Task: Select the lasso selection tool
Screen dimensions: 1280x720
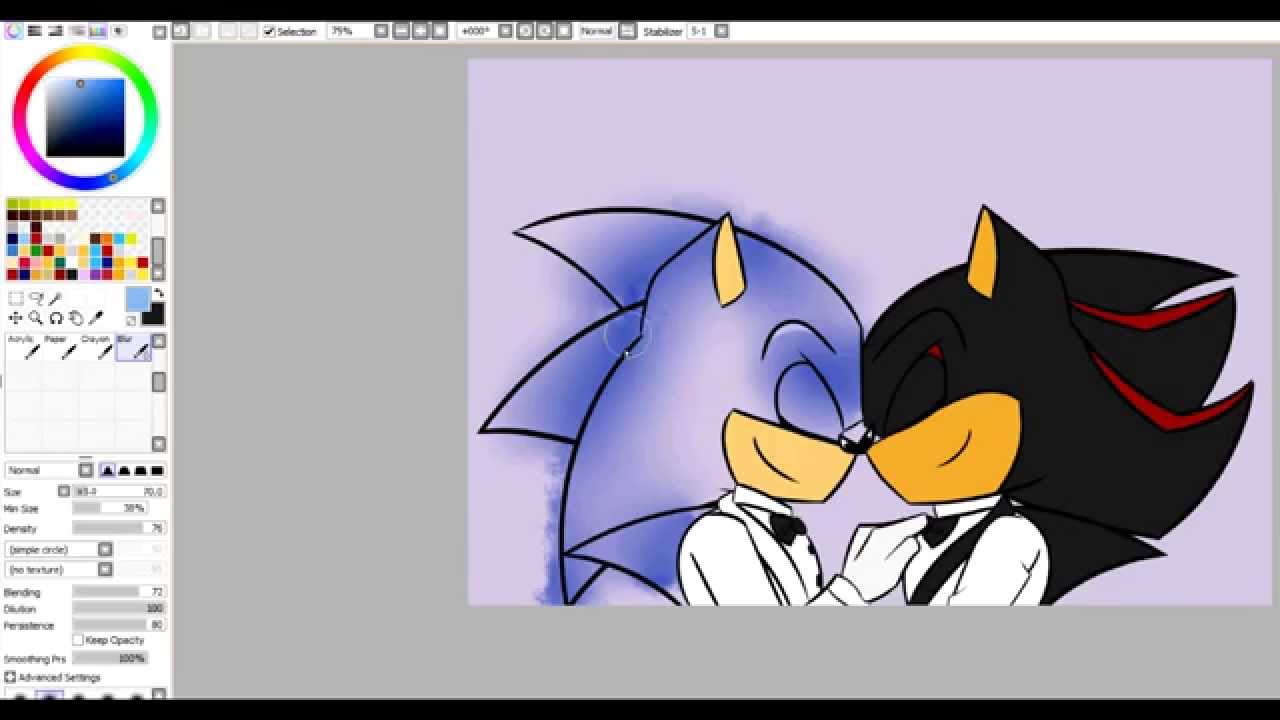Action: point(36,298)
